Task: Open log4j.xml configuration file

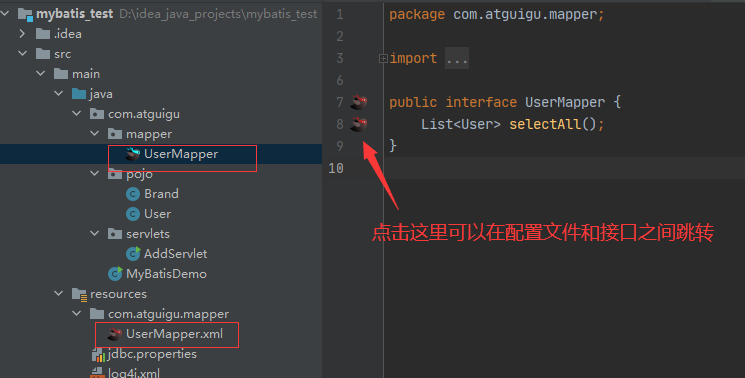Action: (x=134, y=373)
